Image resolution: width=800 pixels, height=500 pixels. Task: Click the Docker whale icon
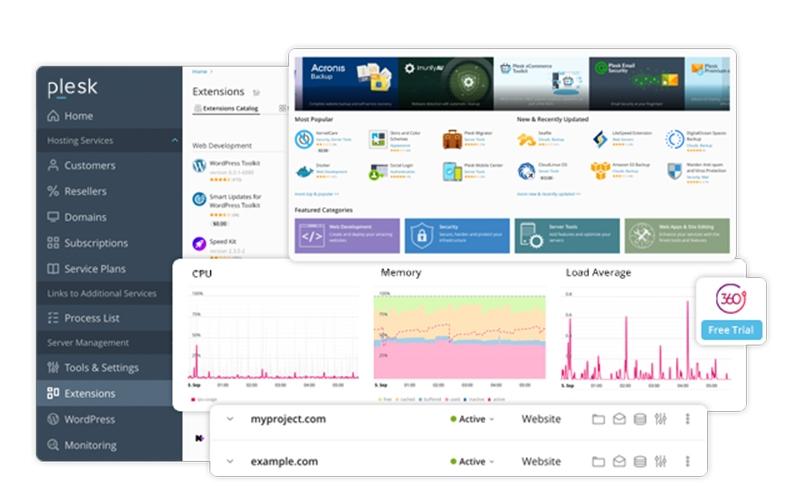pos(304,172)
